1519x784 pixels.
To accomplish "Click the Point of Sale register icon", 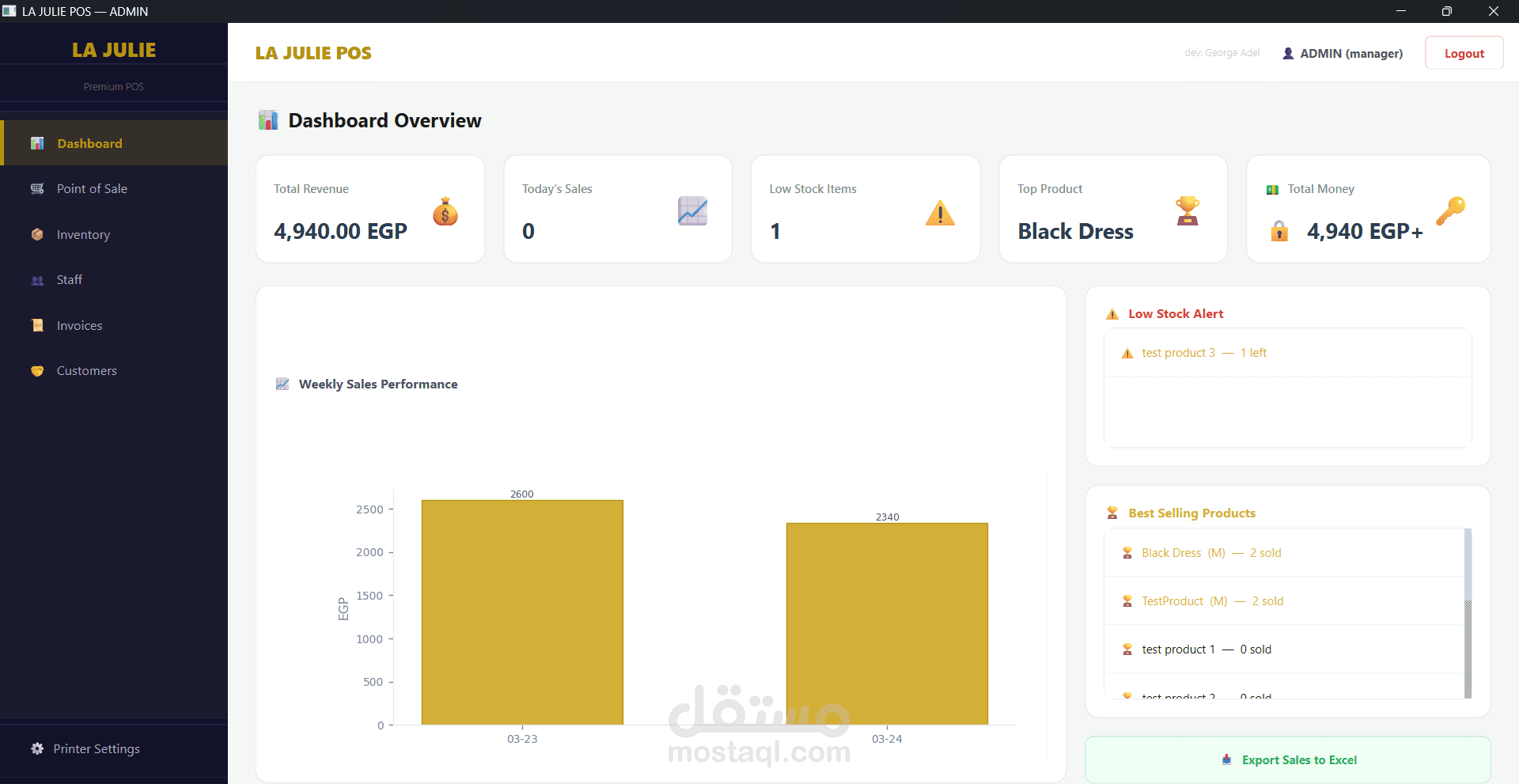I will point(37,188).
